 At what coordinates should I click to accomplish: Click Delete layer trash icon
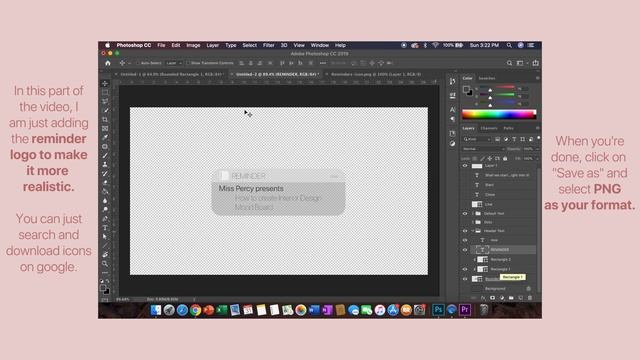pyautogui.click(x=530, y=298)
